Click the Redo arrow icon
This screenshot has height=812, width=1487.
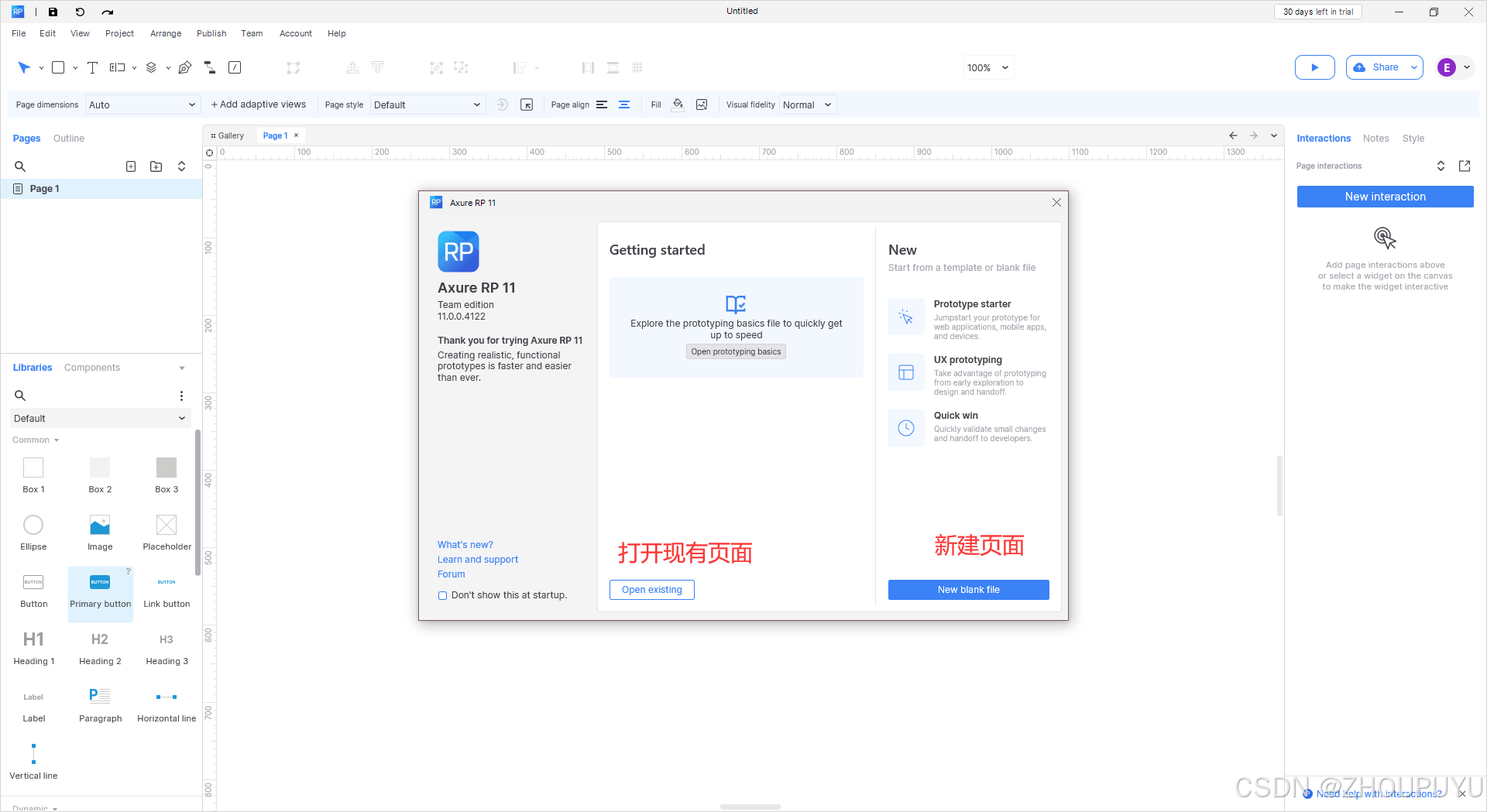[x=108, y=12]
